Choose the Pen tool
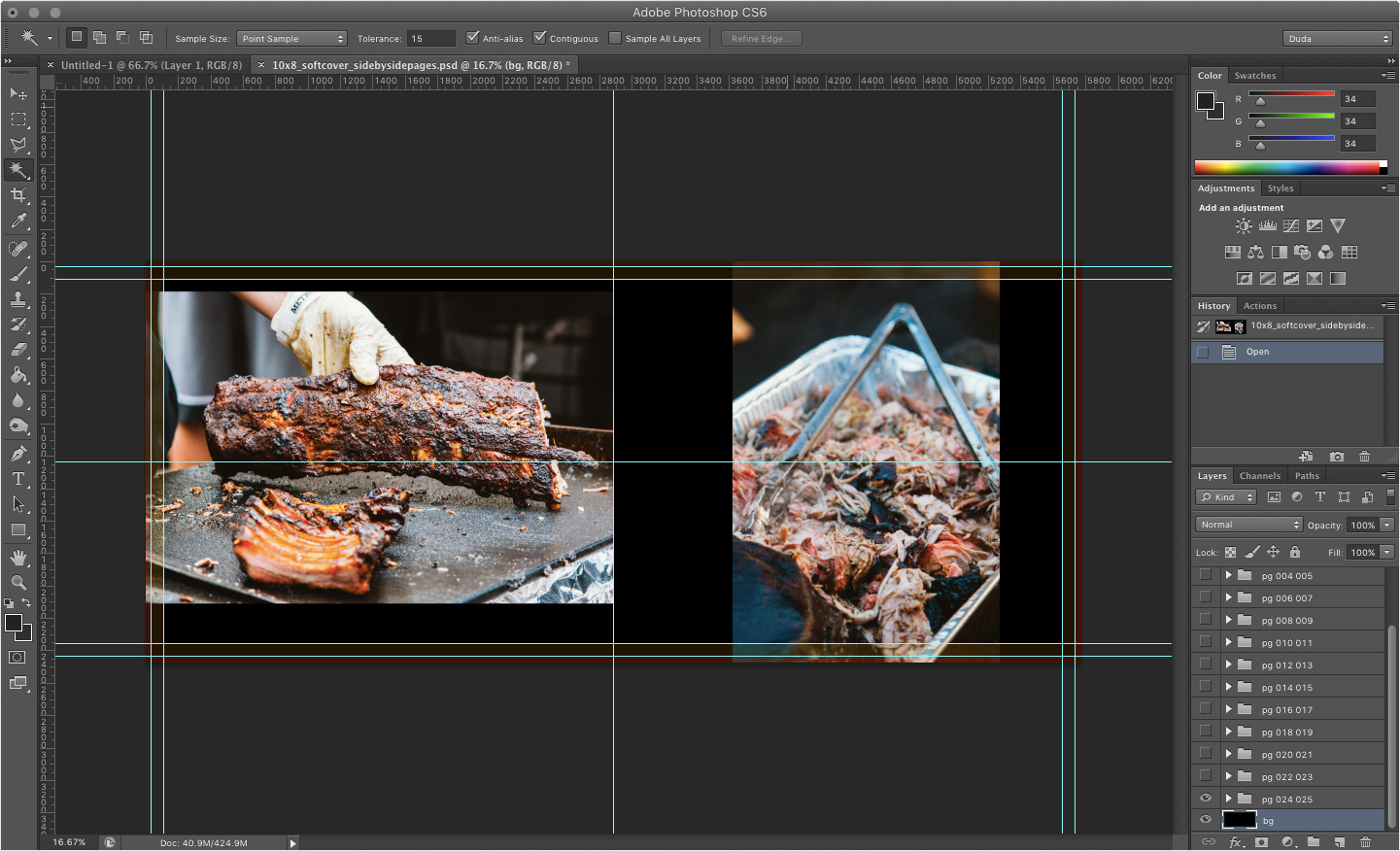 point(18,454)
